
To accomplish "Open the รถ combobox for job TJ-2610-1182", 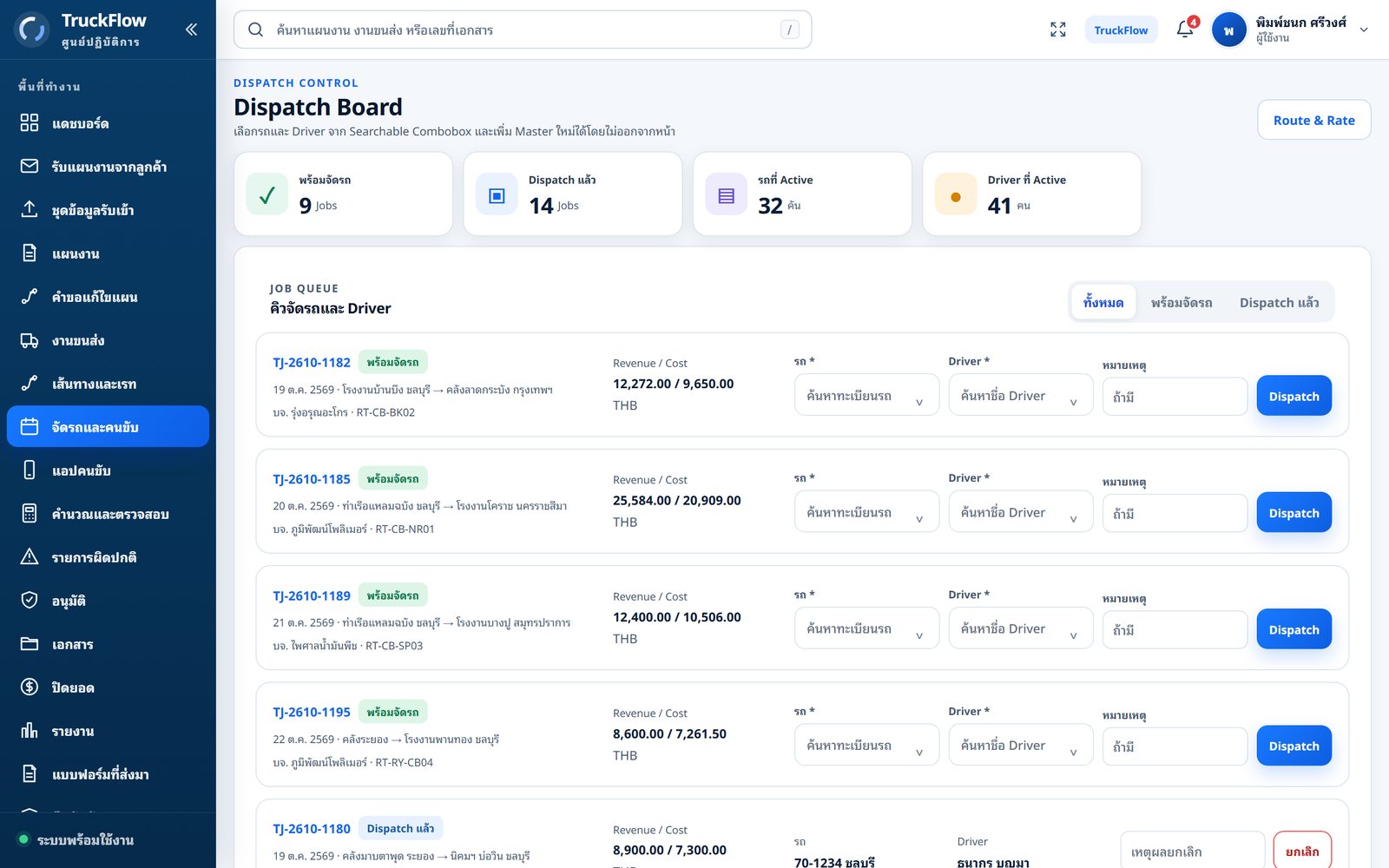I will (866, 395).
